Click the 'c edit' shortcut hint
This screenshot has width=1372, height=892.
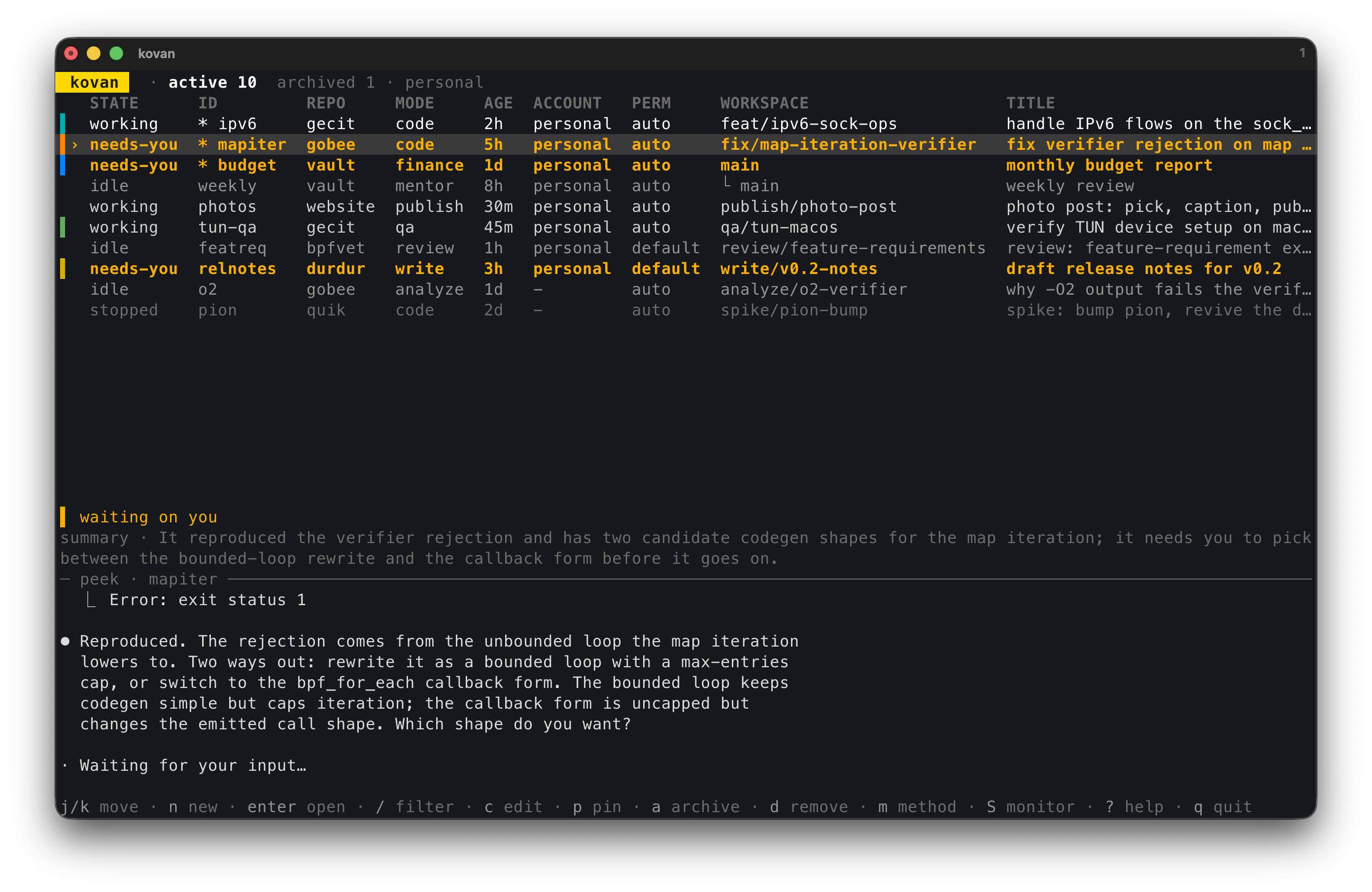513,807
